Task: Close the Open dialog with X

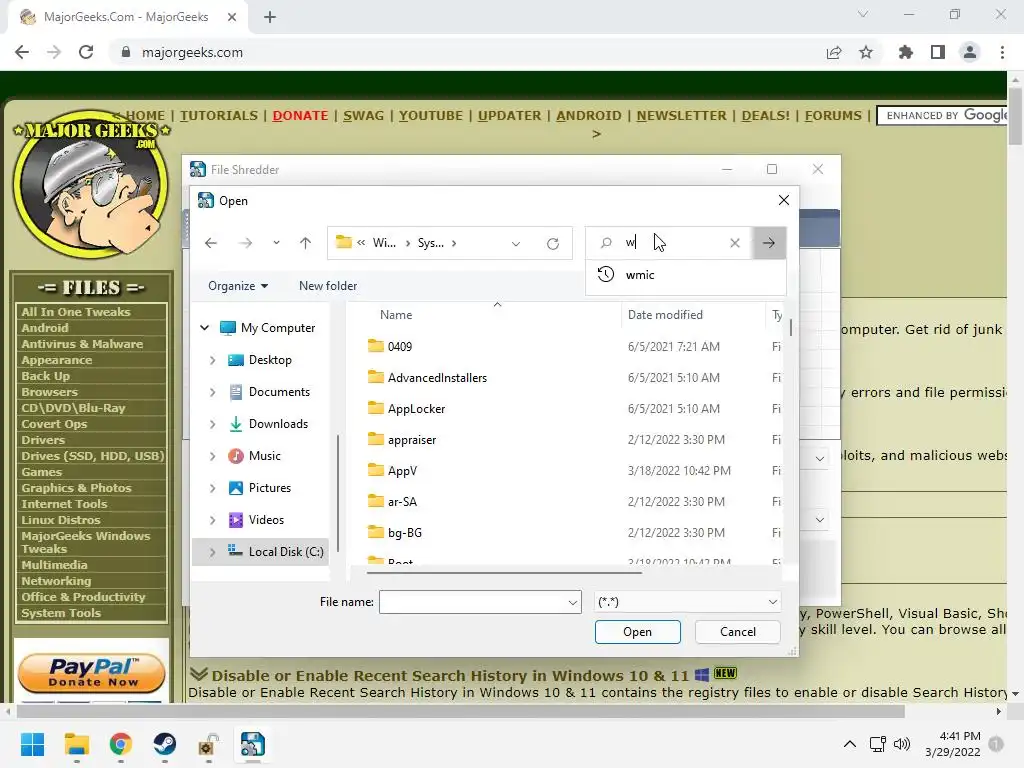Action: pos(784,200)
